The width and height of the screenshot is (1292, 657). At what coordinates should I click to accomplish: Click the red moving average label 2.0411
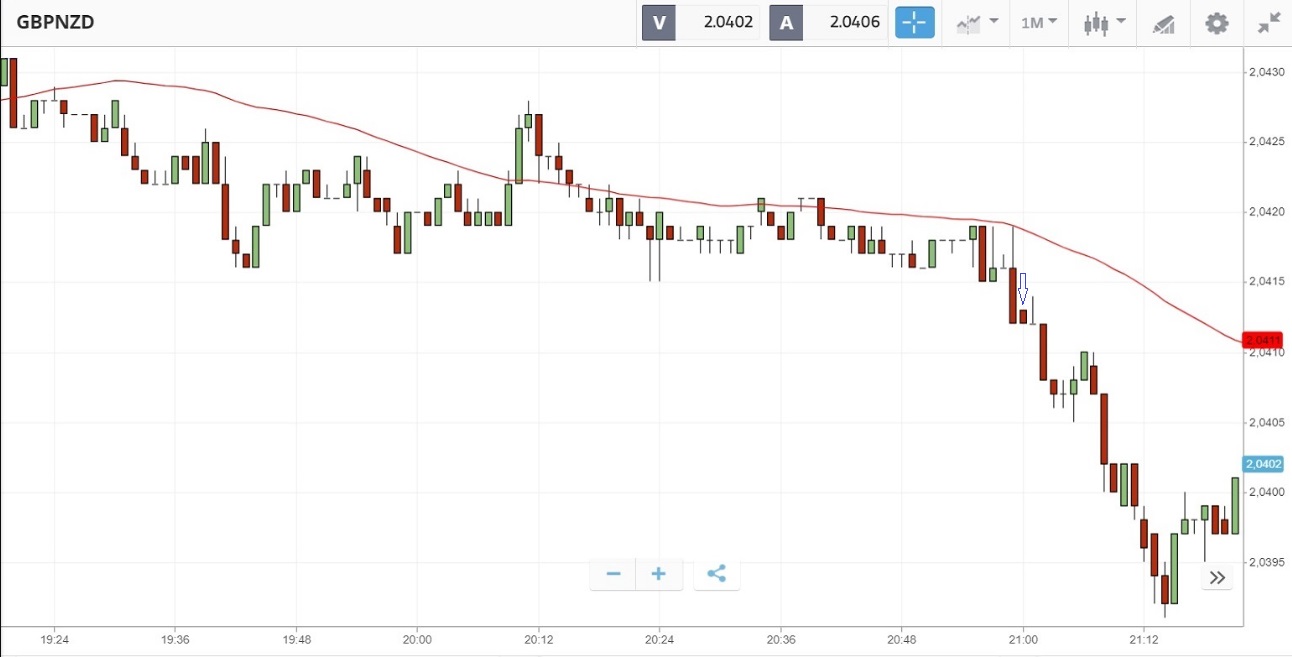tap(1261, 340)
